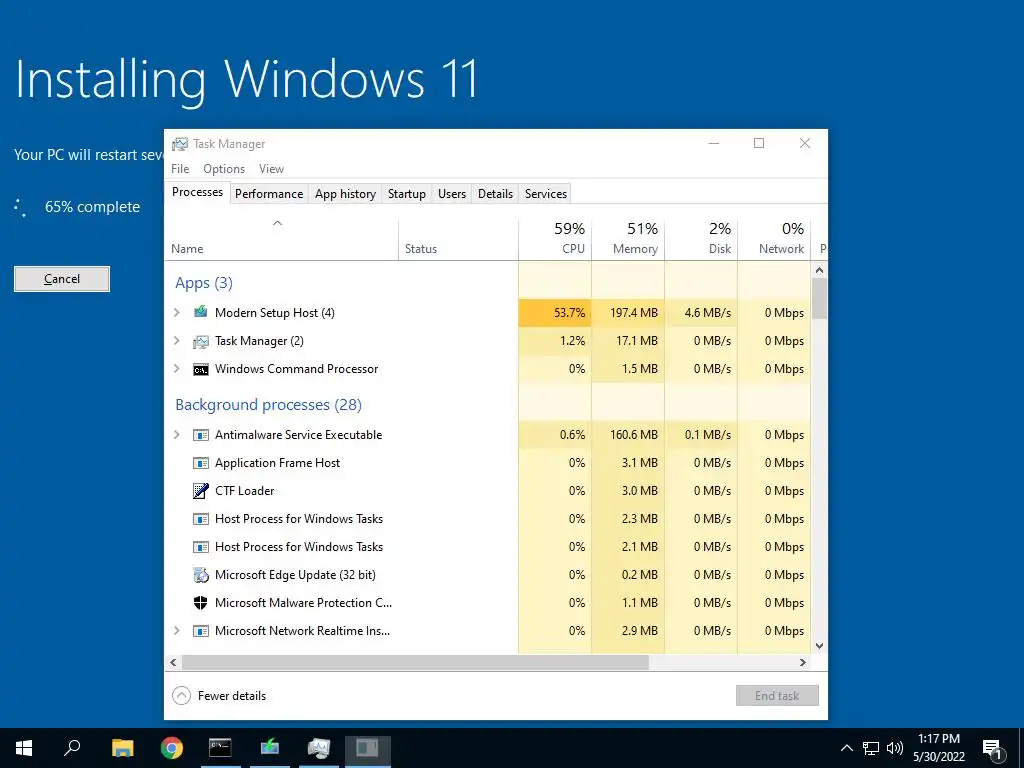Open the Action Center notifications icon
1024x768 pixels.
pos(993,750)
